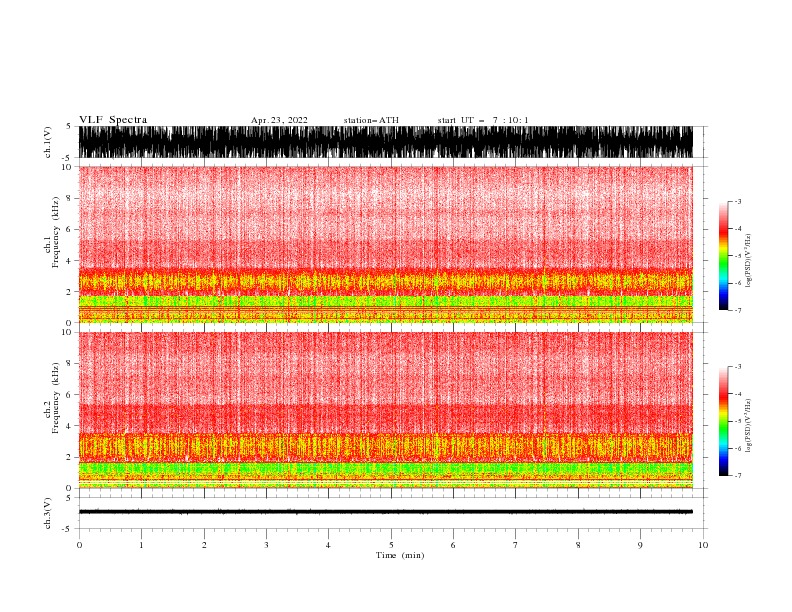Click the '8' kHz tick on ch.1 frequency axis

(70, 198)
